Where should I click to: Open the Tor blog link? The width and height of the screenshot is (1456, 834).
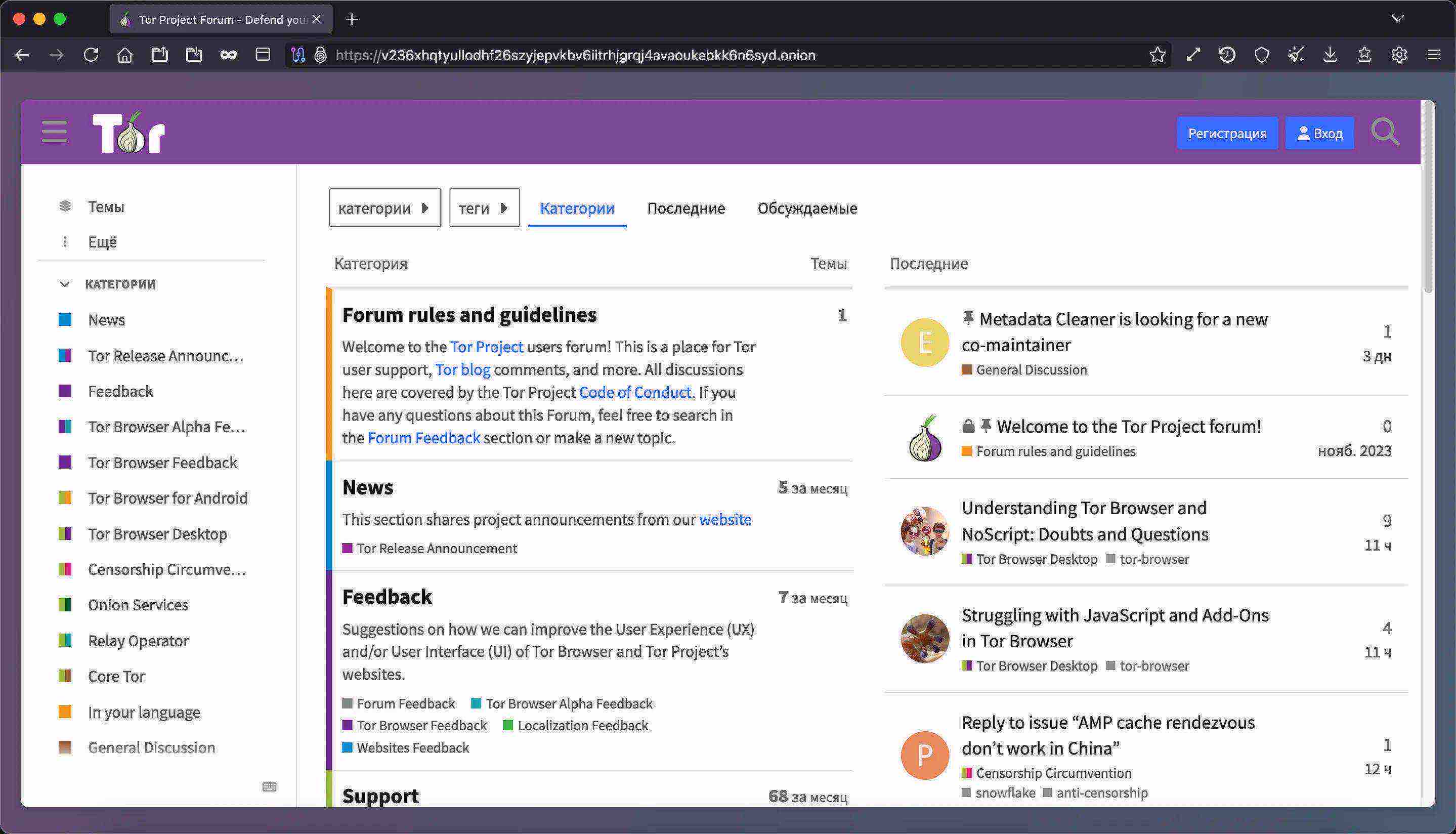point(462,369)
